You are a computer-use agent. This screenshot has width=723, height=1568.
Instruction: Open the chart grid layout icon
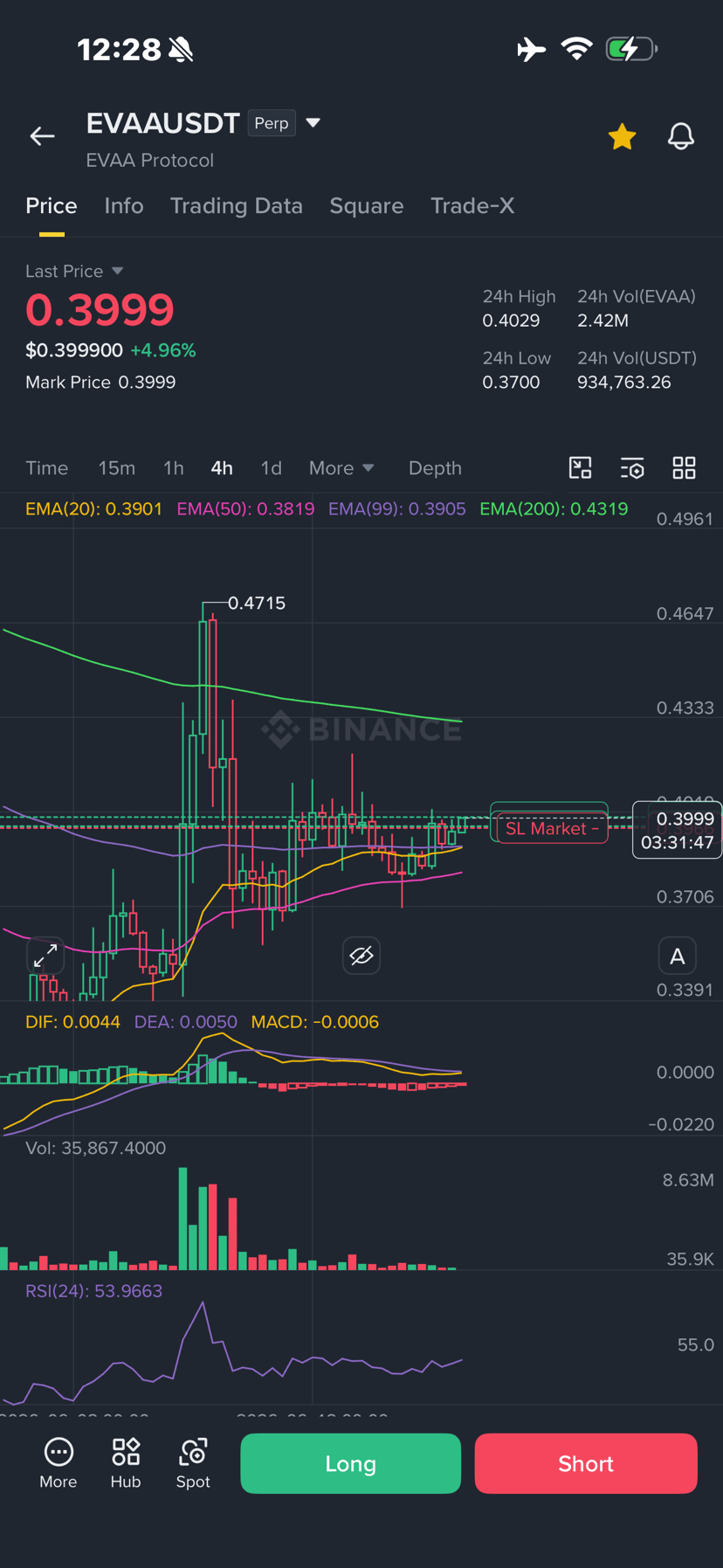coord(684,468)
